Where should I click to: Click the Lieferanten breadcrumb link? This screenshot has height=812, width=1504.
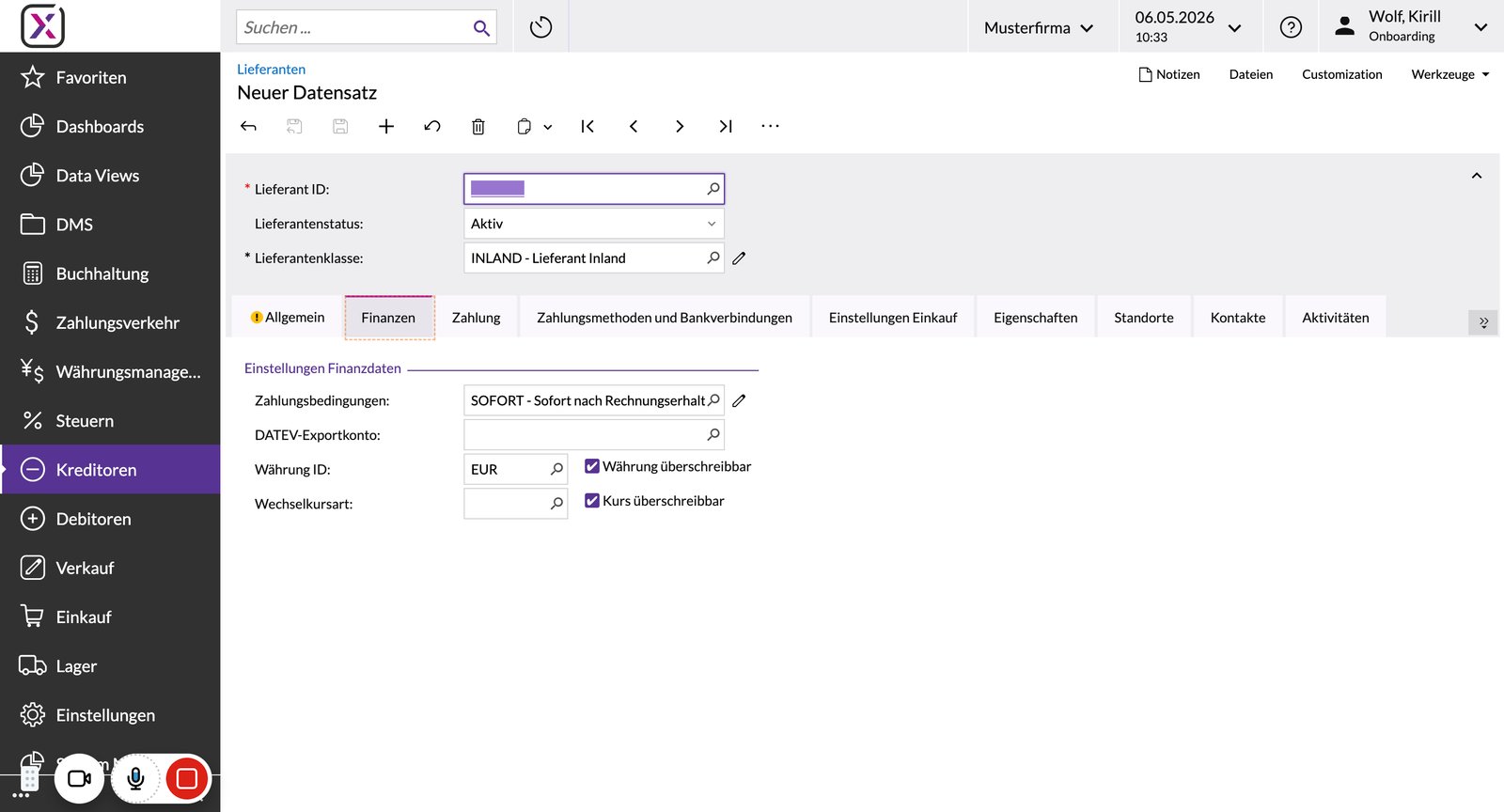pos(271,70)
